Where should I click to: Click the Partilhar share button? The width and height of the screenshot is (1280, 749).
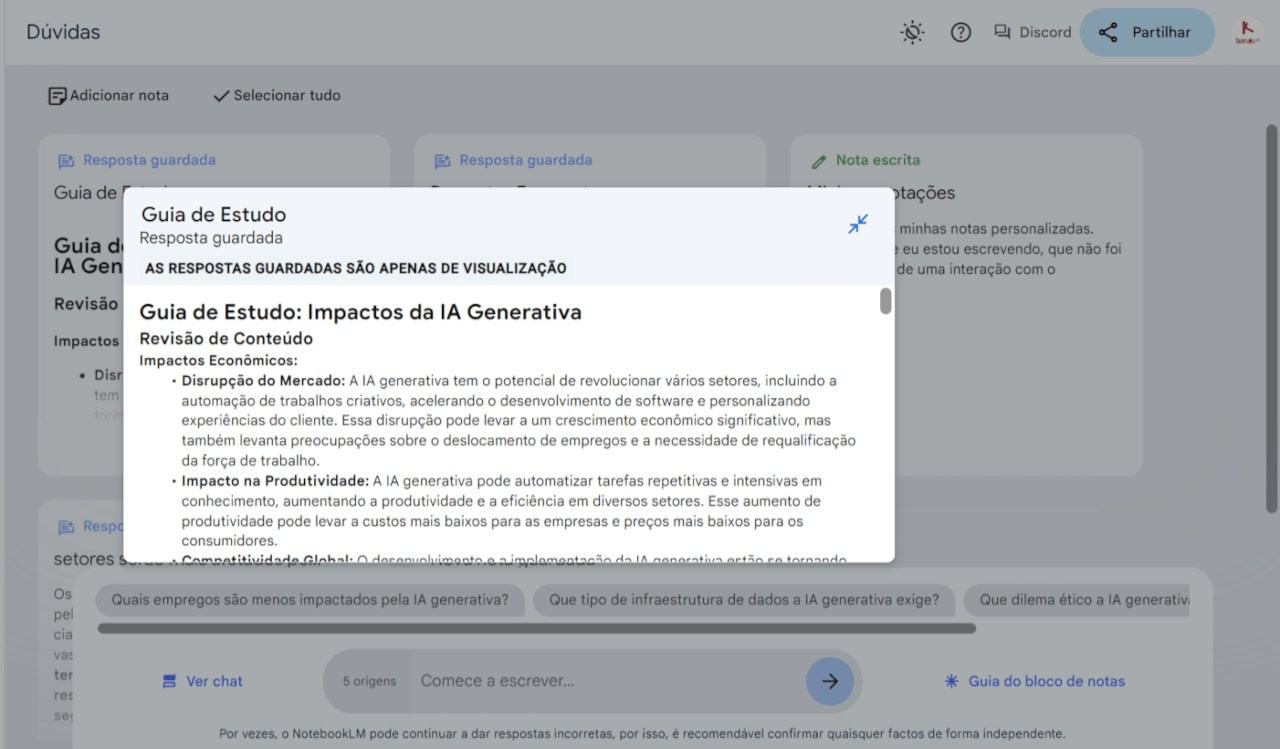pyautogui.click(x=1147, y=32)
